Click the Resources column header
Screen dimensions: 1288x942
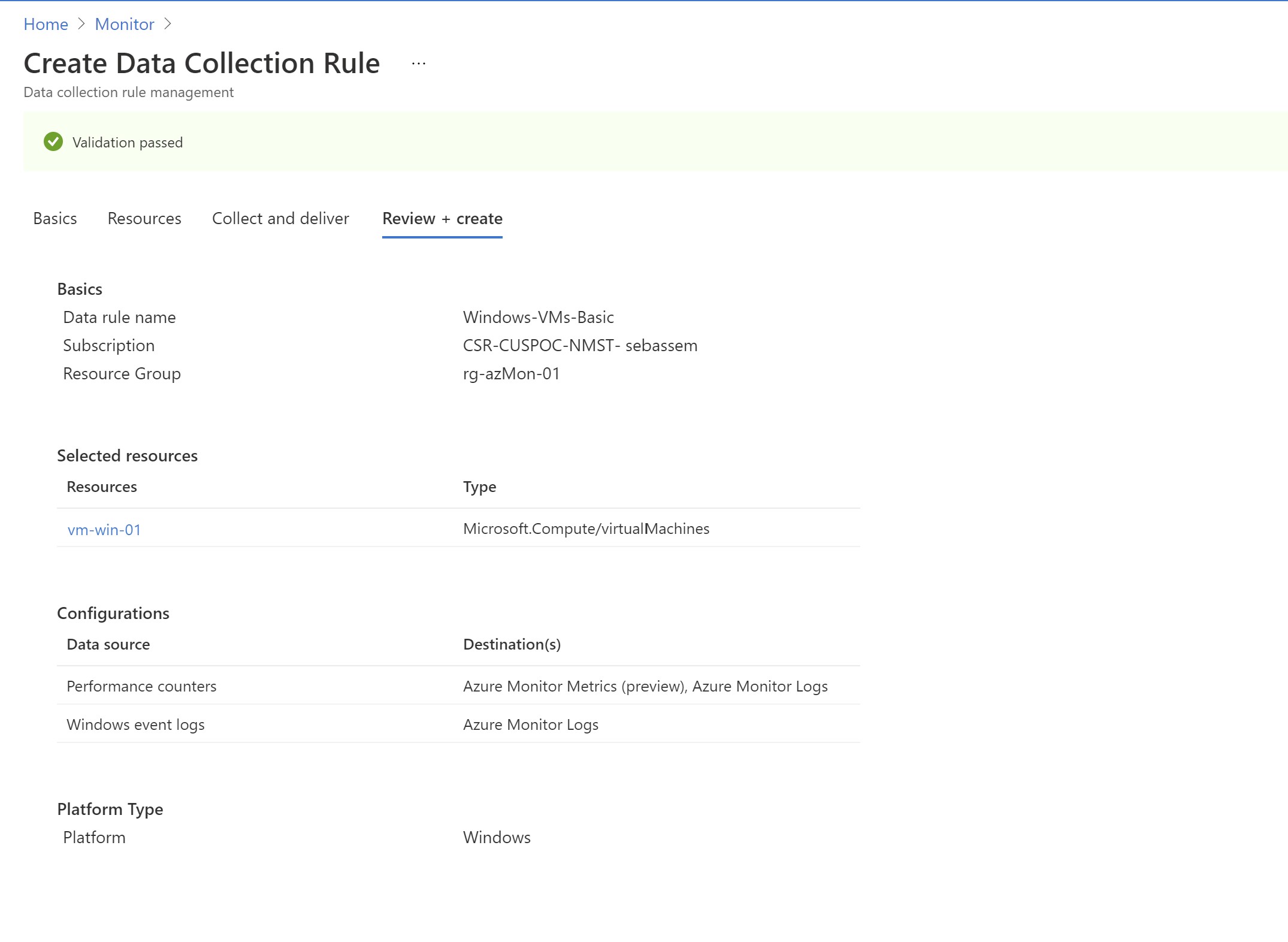(102, 487)
